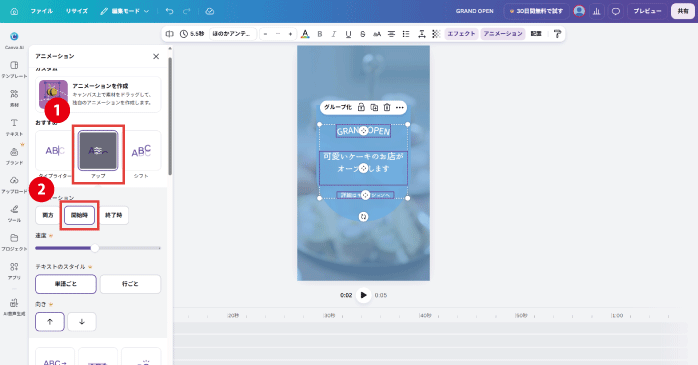Click the 共有 share button

point(683,11)
